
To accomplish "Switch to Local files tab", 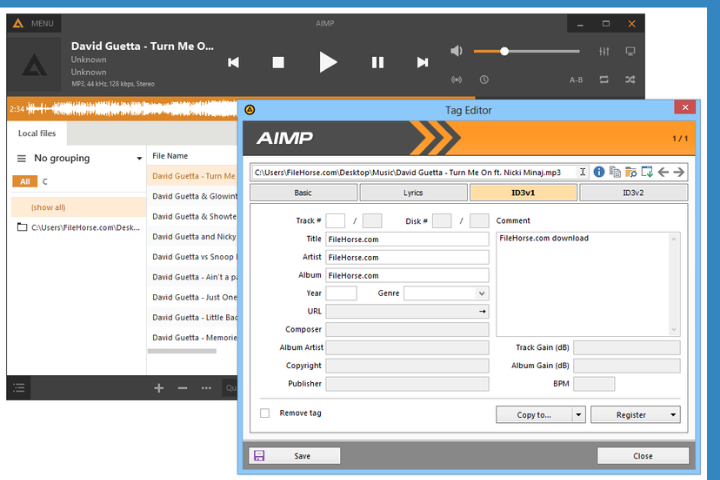I will click(37, 133).
